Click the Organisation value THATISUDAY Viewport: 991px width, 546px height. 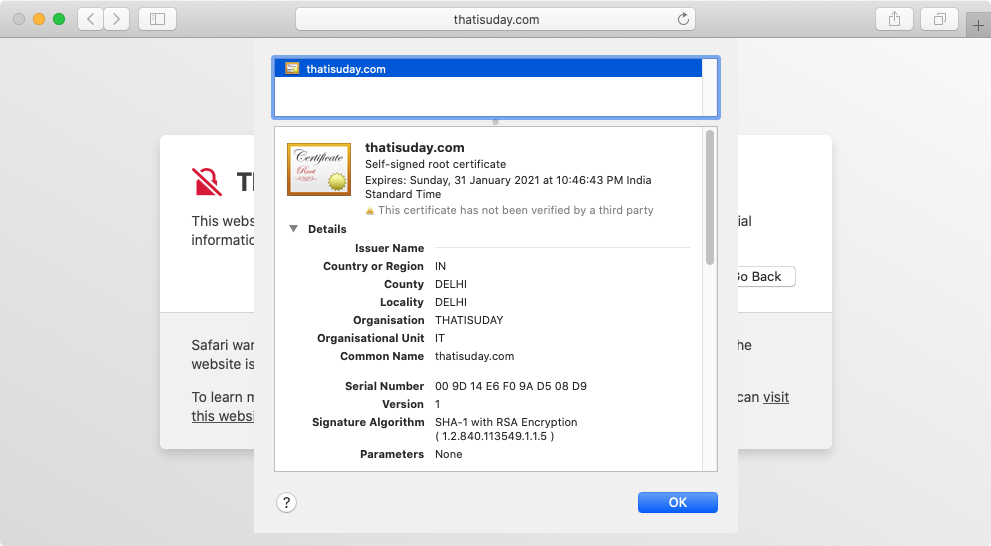click(x=469, y=320)
